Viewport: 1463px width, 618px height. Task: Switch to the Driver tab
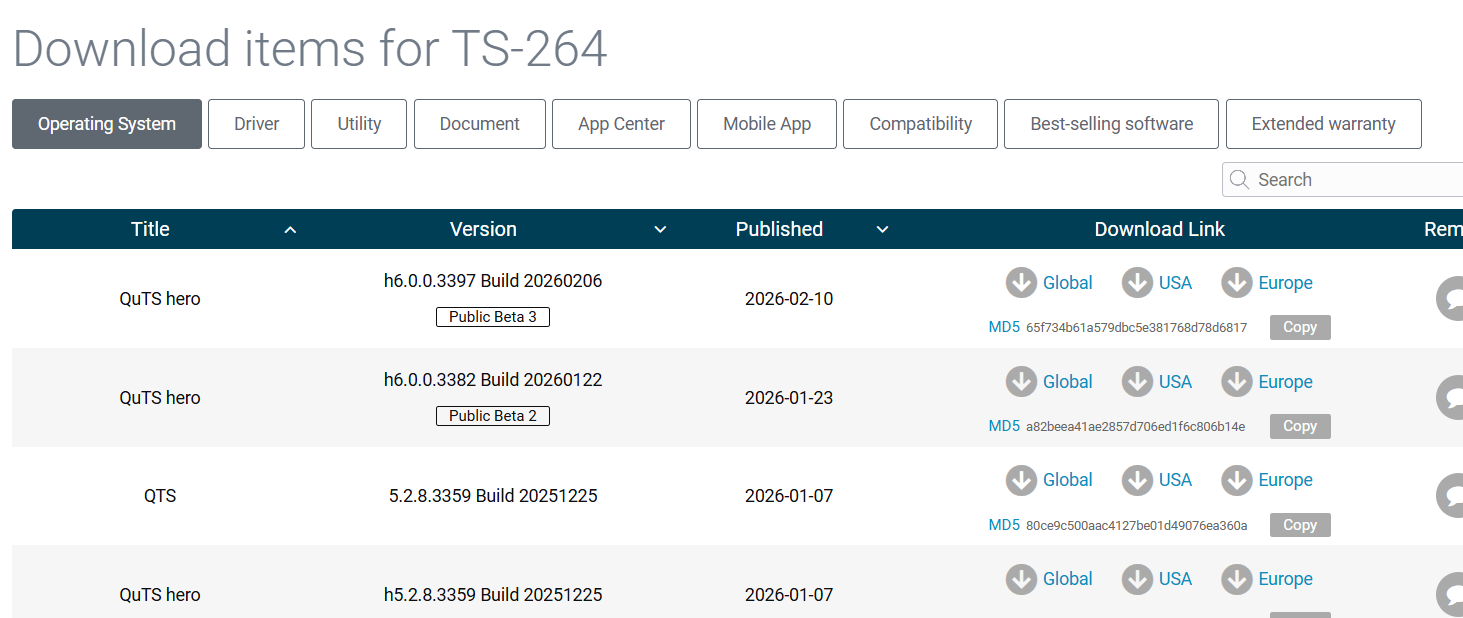point(256,124)
